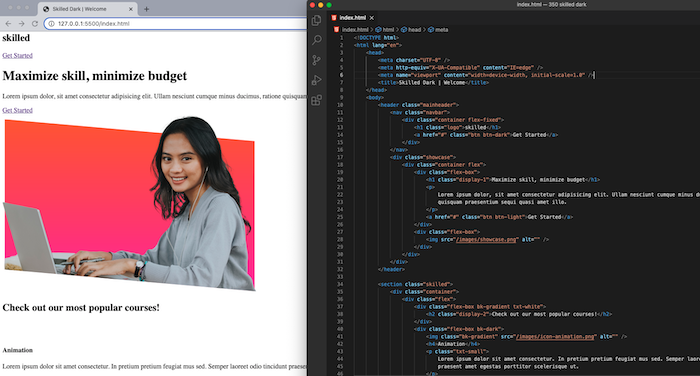The width and height of the screenshot is (700, 376).
Task: Click the nav class="navbar" line in code
Action: point(420,113)
